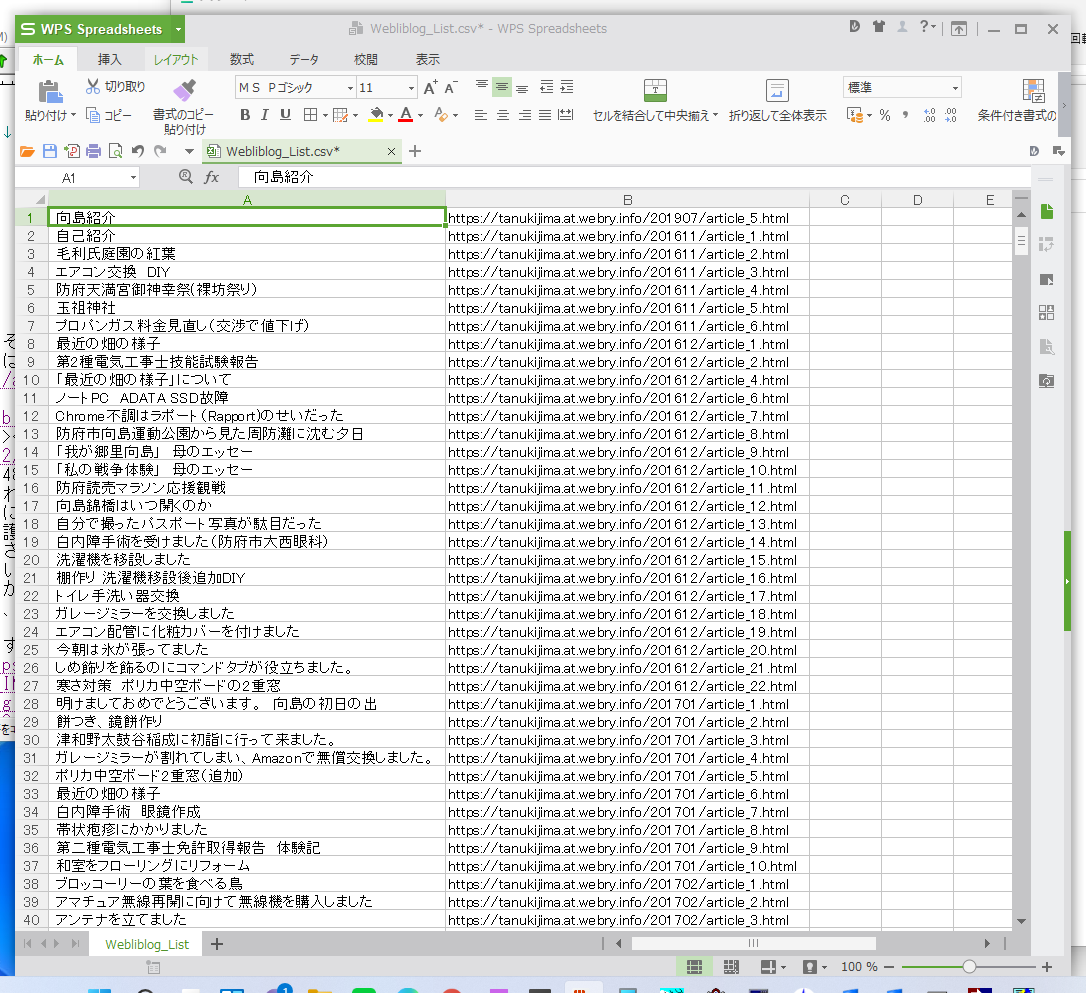
Task: Click the increase indent icon
Action: [567, 87]
